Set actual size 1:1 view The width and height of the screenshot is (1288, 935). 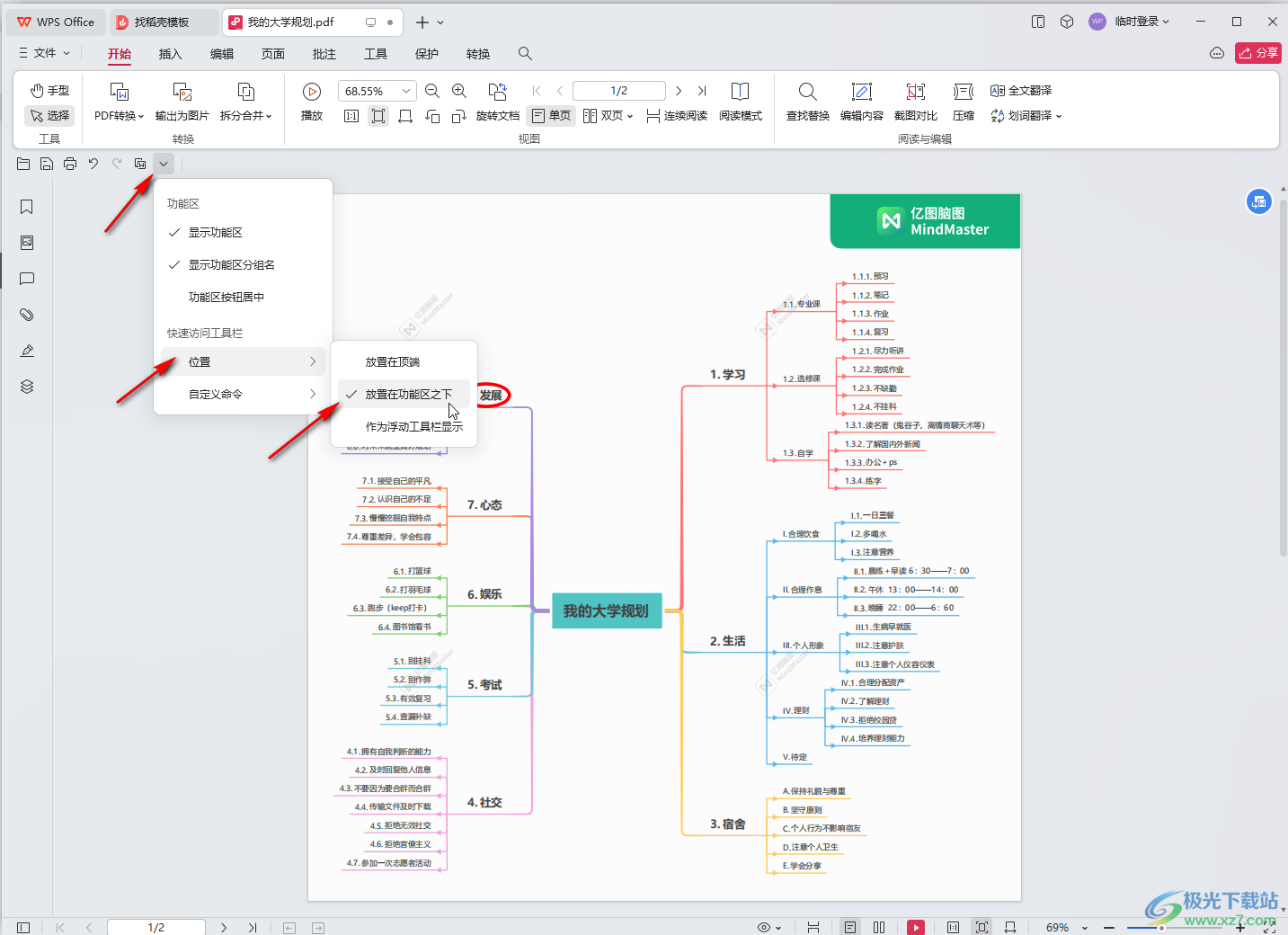point(351,116)
